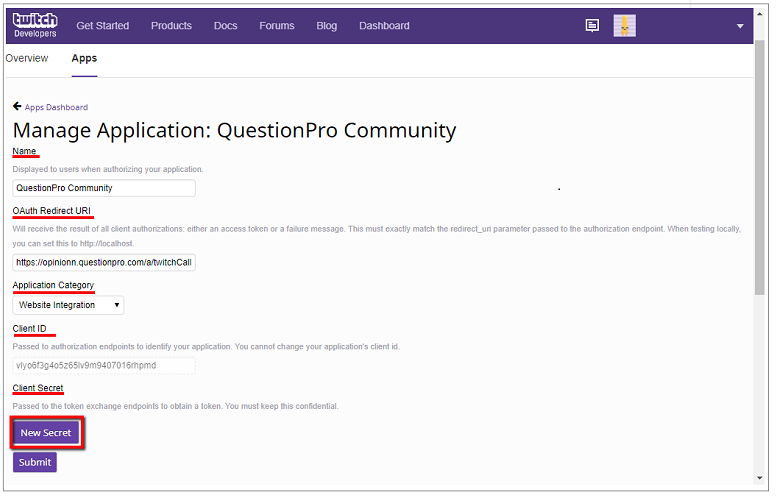Open Products in the top navigation
Viewport: 779px width, 496px height.
tap(171, 26)
